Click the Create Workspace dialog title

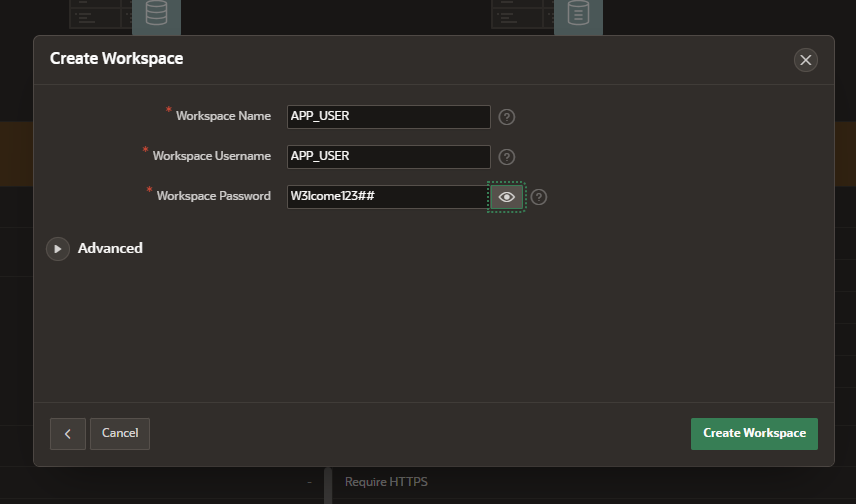click(x=116, y=59)
